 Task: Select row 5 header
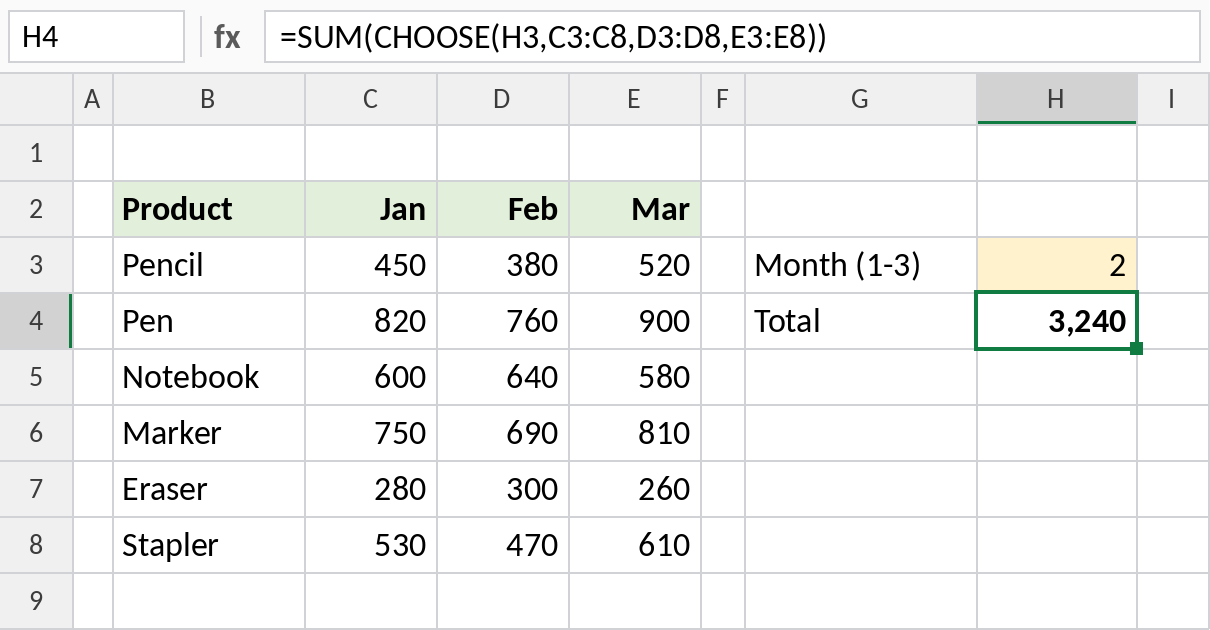(36, 377)
